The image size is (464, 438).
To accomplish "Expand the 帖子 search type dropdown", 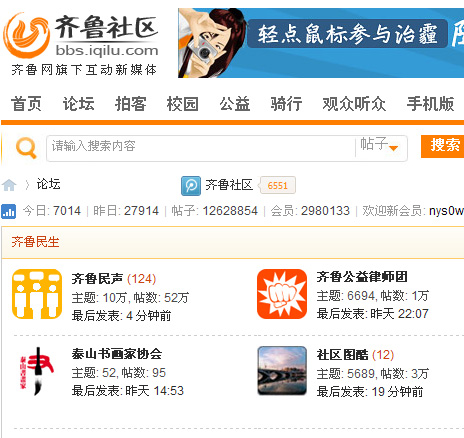I will [380, 145].
